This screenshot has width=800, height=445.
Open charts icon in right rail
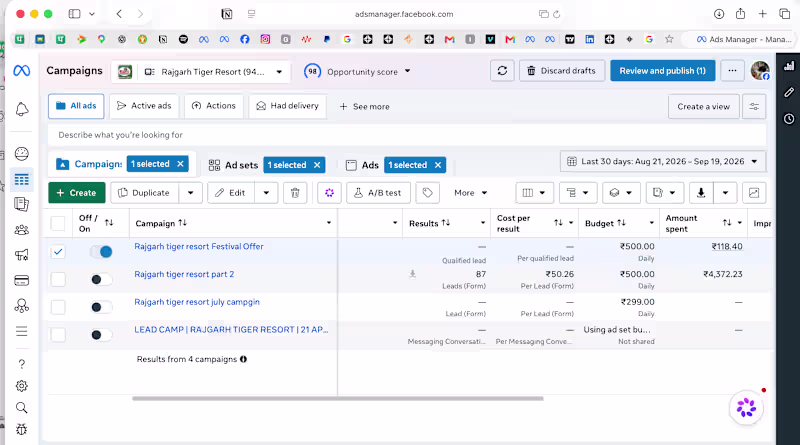(x=789, y=66)
